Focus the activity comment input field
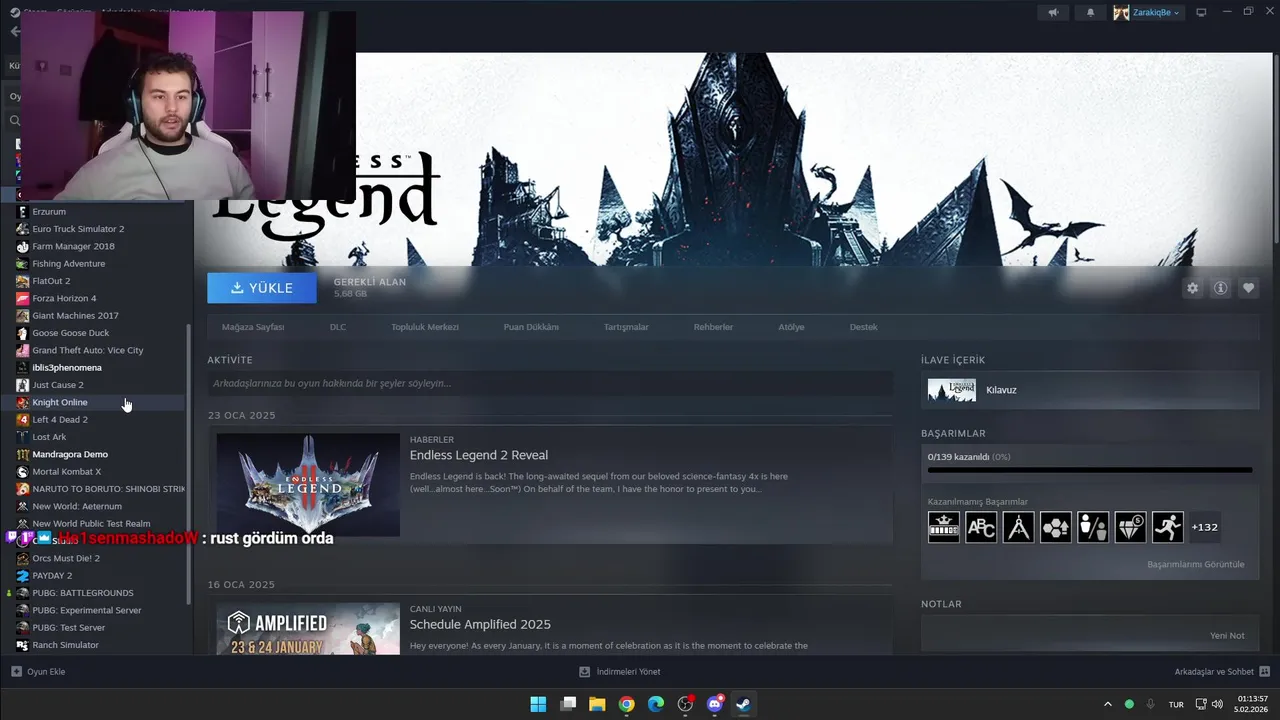 pos(550,383)
